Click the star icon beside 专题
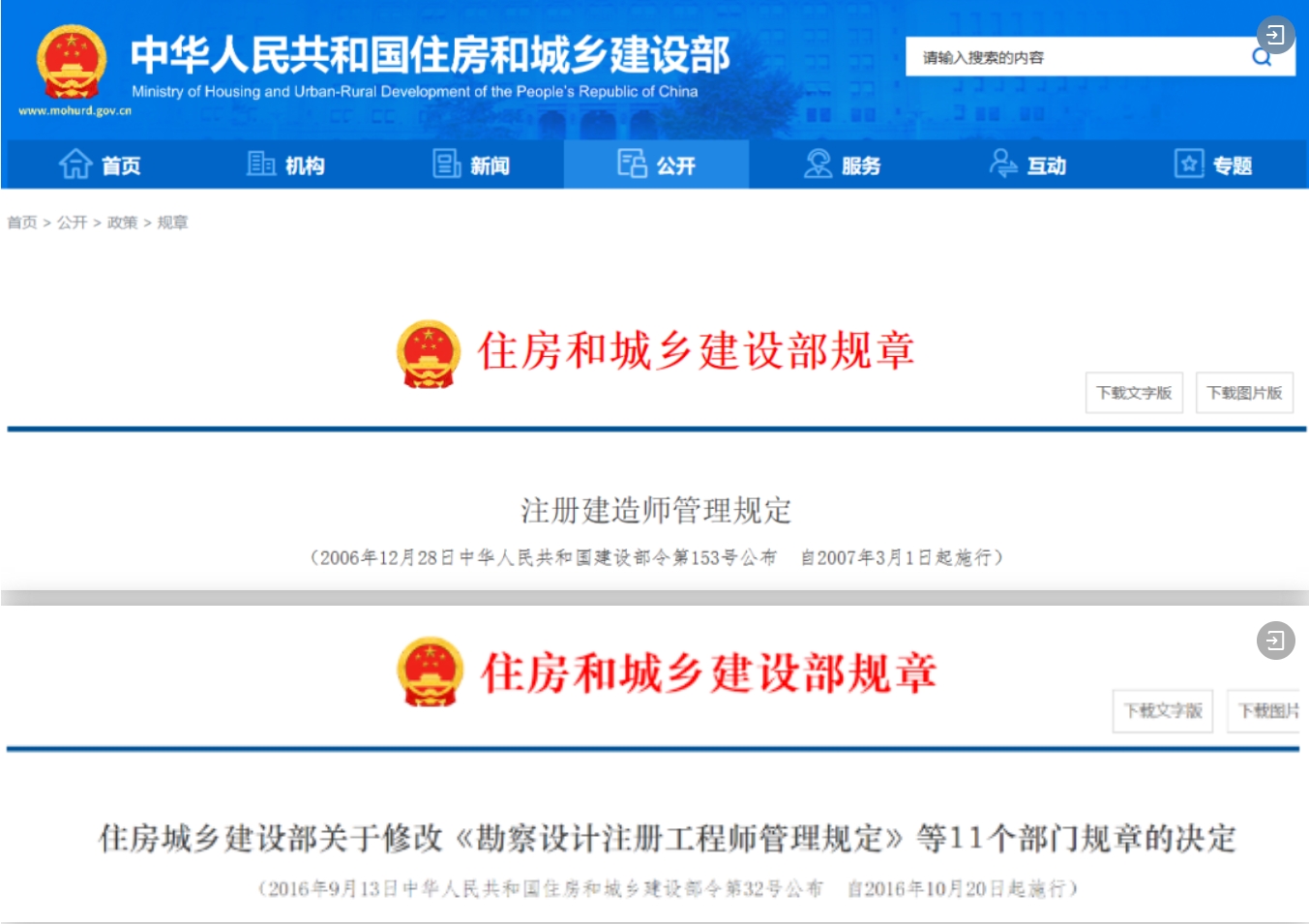The width and height of the screenshot is (1309, 924). click(x=1189, y=164)
